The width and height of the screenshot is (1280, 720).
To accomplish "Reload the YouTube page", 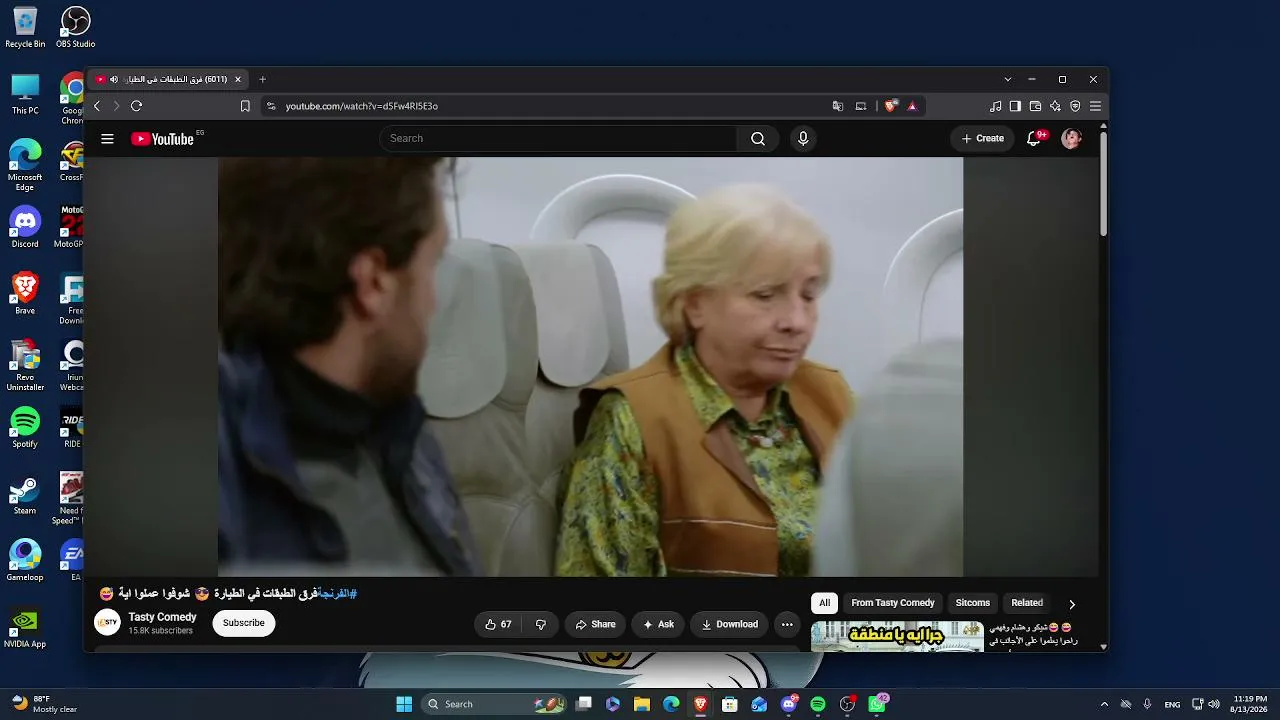I will tap(137, 106).
